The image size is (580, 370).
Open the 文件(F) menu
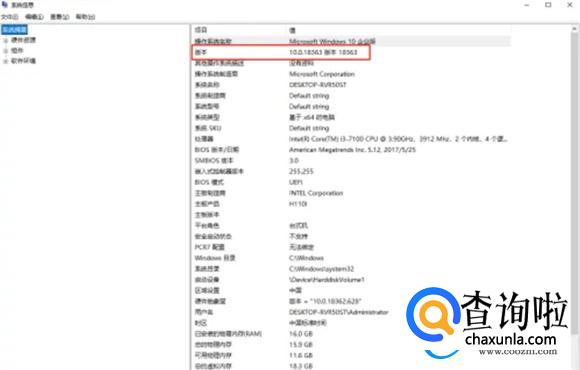(9, 17)
